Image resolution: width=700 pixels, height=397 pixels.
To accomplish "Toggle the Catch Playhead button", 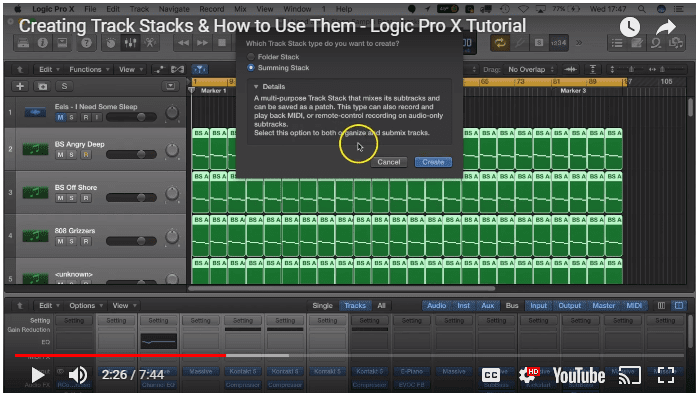I will (200, 69).
